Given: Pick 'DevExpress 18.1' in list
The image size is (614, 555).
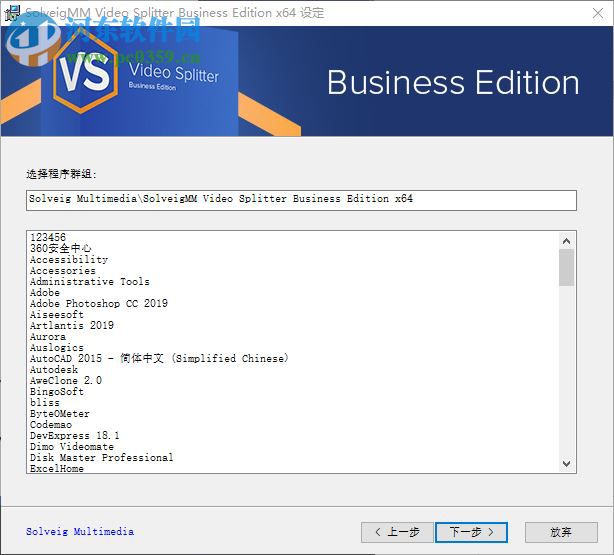Looking at the screenshot, I should pyautogui.click(x=75, y=435).
